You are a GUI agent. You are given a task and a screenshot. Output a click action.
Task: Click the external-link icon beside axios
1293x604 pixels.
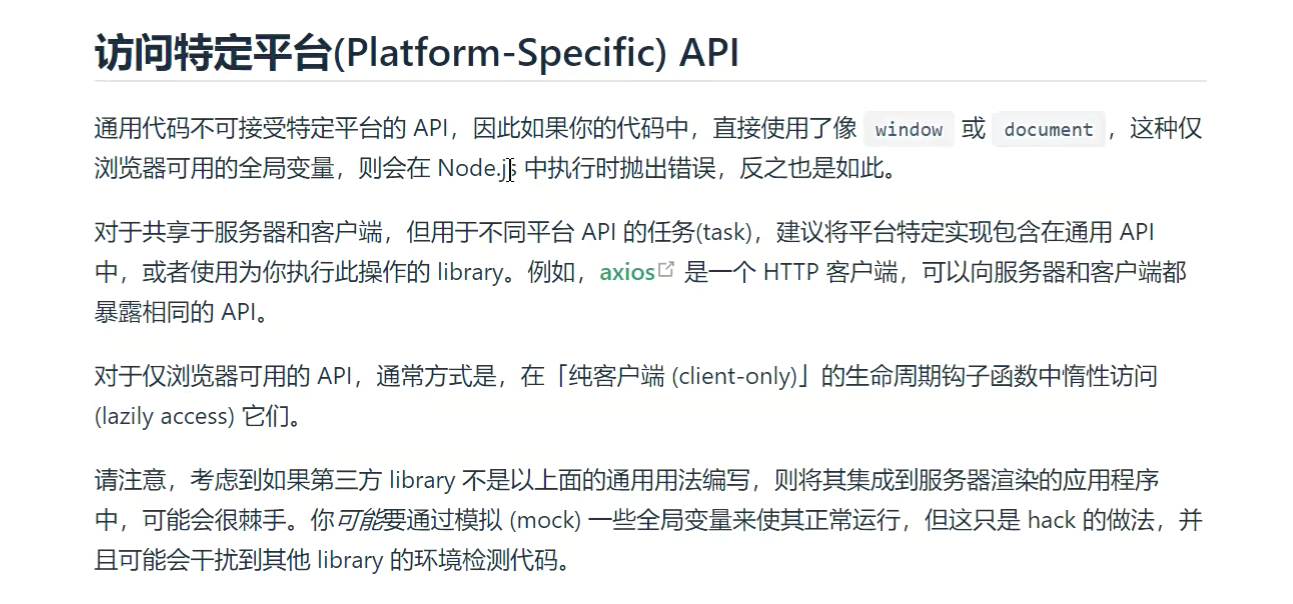click(667, 271)
